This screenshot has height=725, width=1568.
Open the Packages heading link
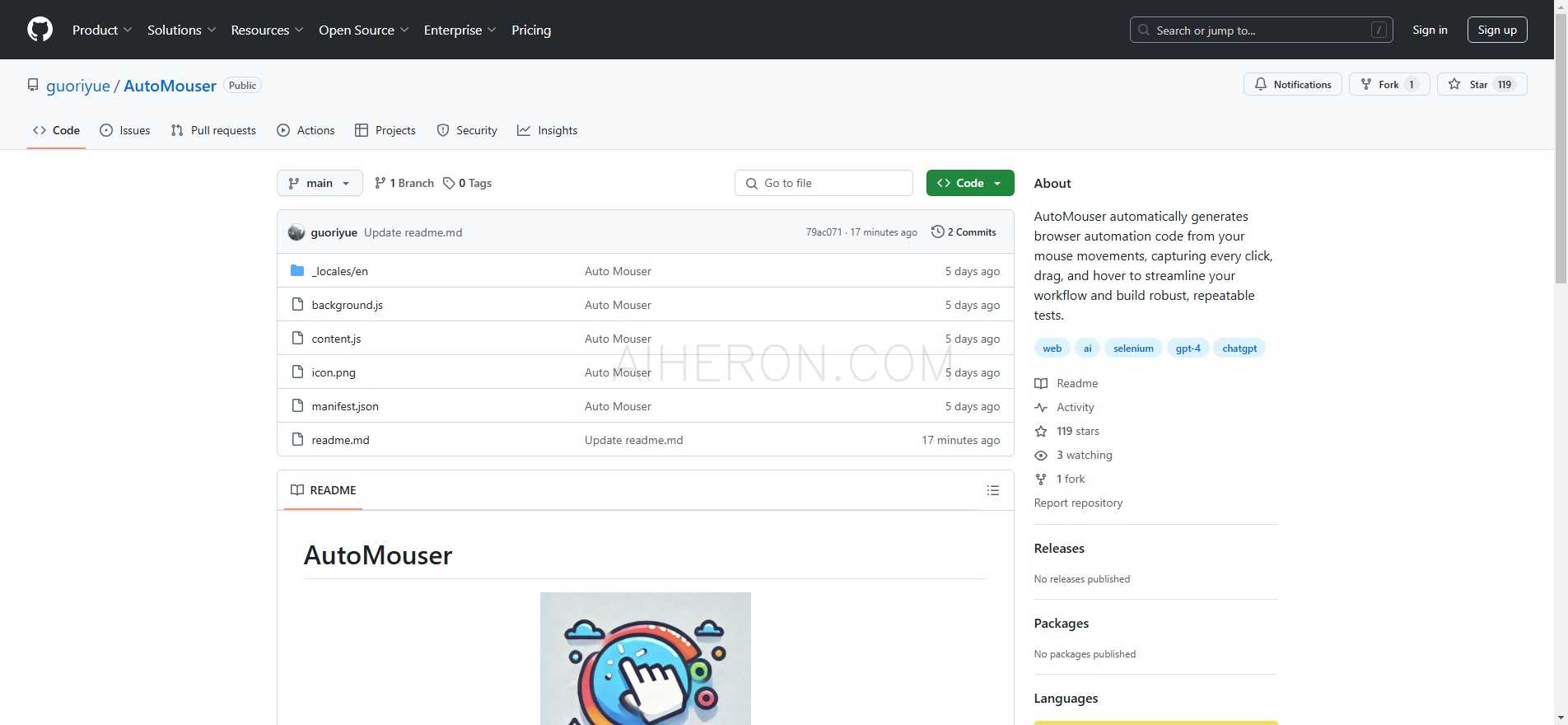[x=1061, y=624]
